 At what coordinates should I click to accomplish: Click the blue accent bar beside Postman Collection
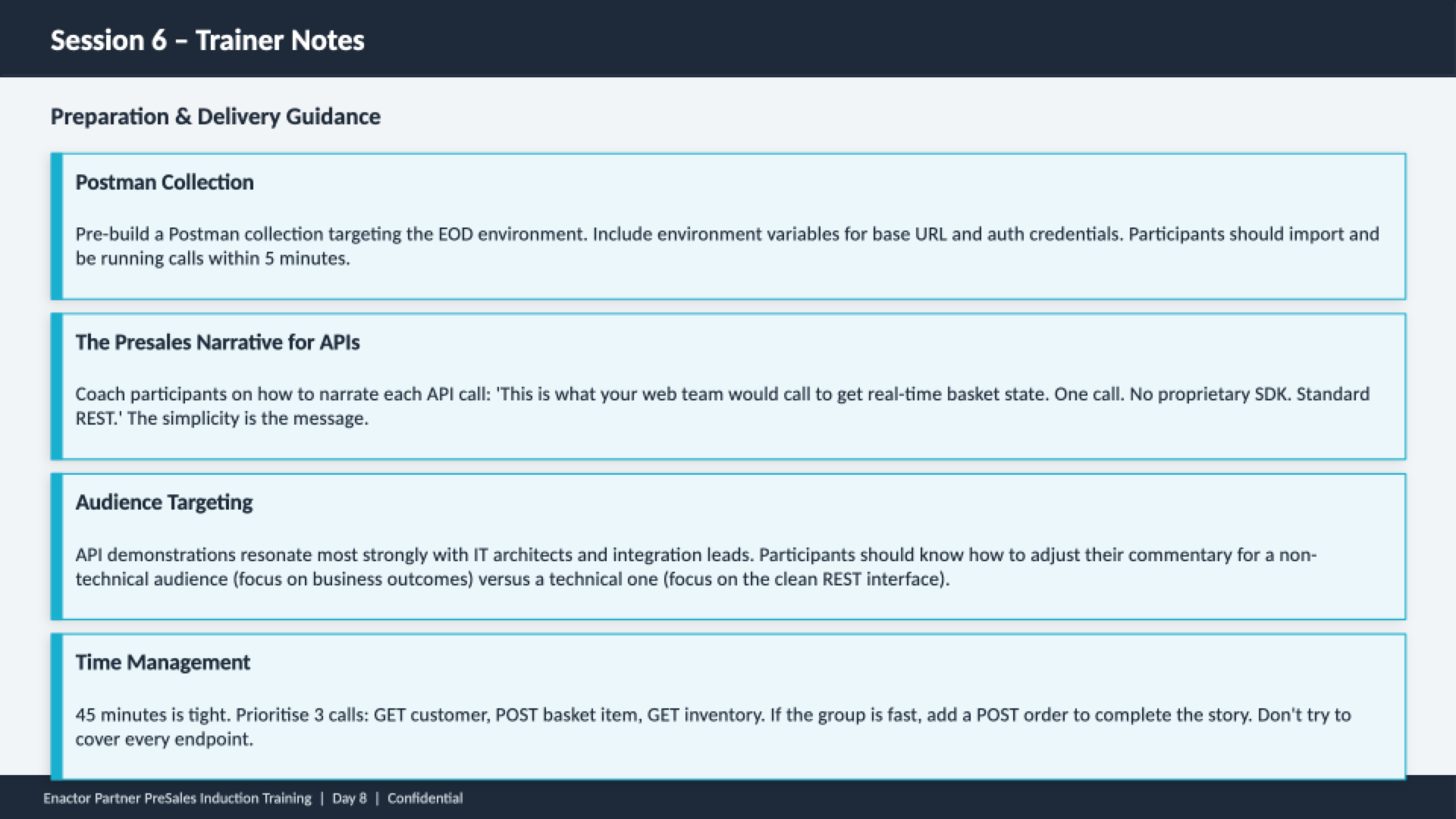pyautogui.click(x=56, y=226)
